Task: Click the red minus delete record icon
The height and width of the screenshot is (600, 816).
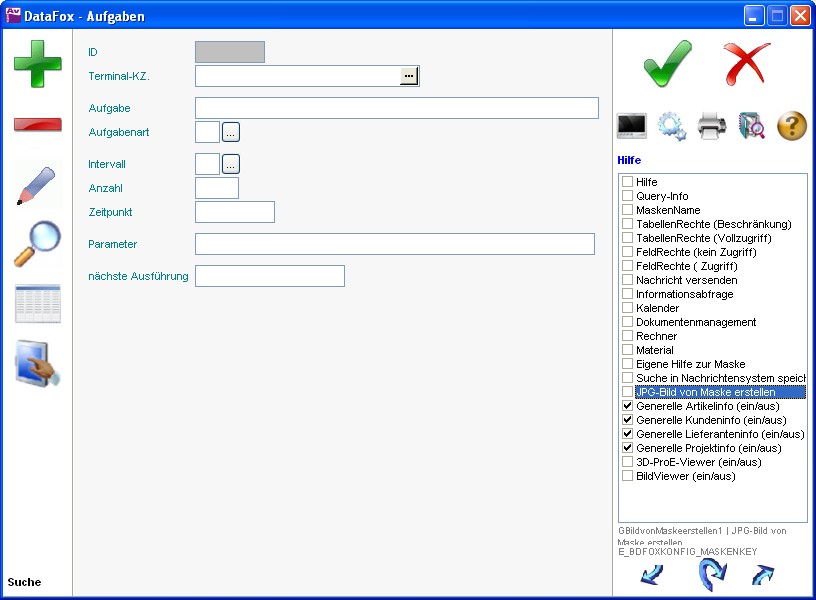Action: coord(37,125)
